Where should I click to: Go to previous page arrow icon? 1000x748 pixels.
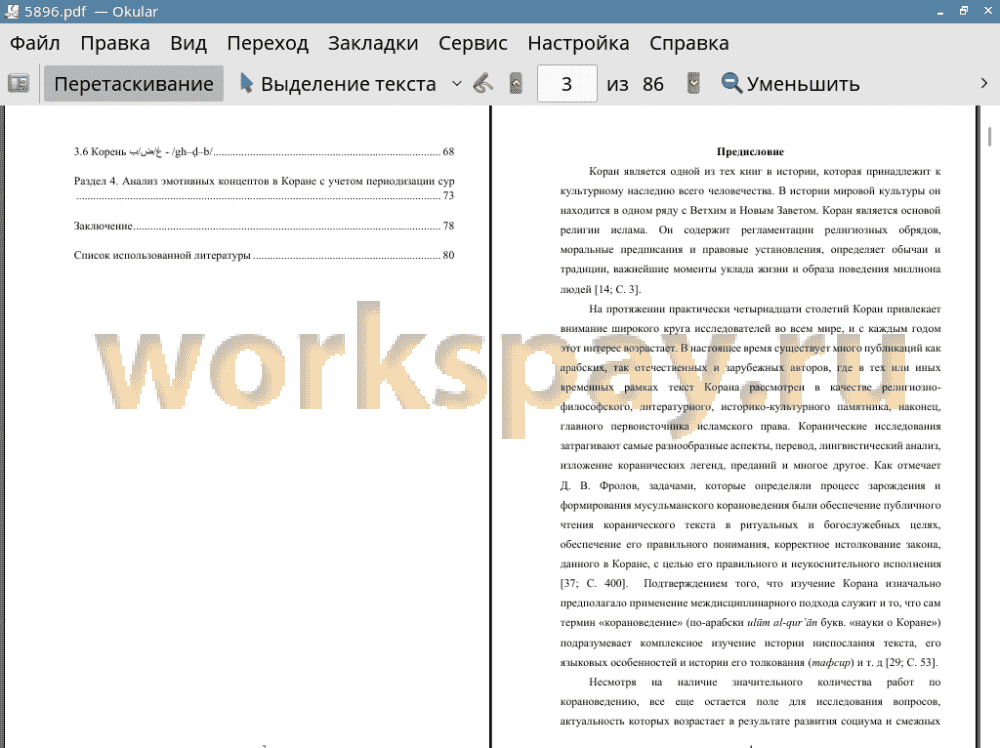[x=516, y=84]
